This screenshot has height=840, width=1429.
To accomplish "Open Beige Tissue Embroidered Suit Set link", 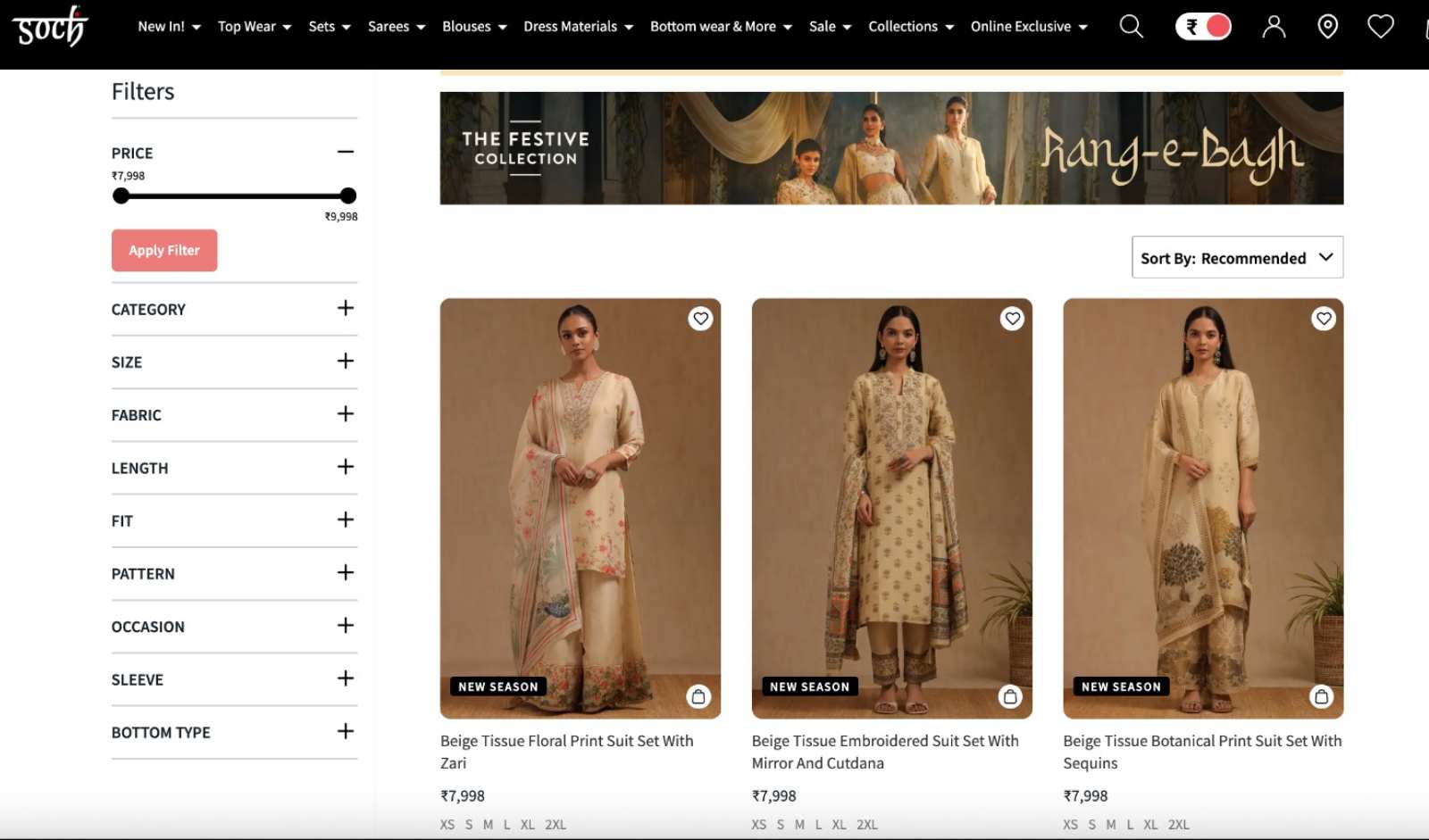I will tap(884, 752).
